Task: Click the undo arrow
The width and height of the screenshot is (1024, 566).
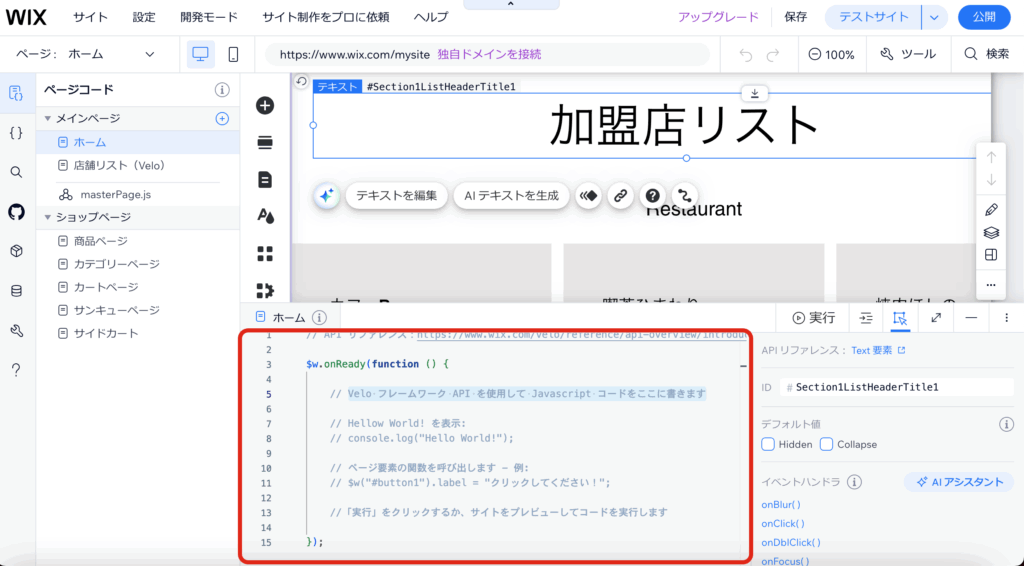Action: point(746,55)
